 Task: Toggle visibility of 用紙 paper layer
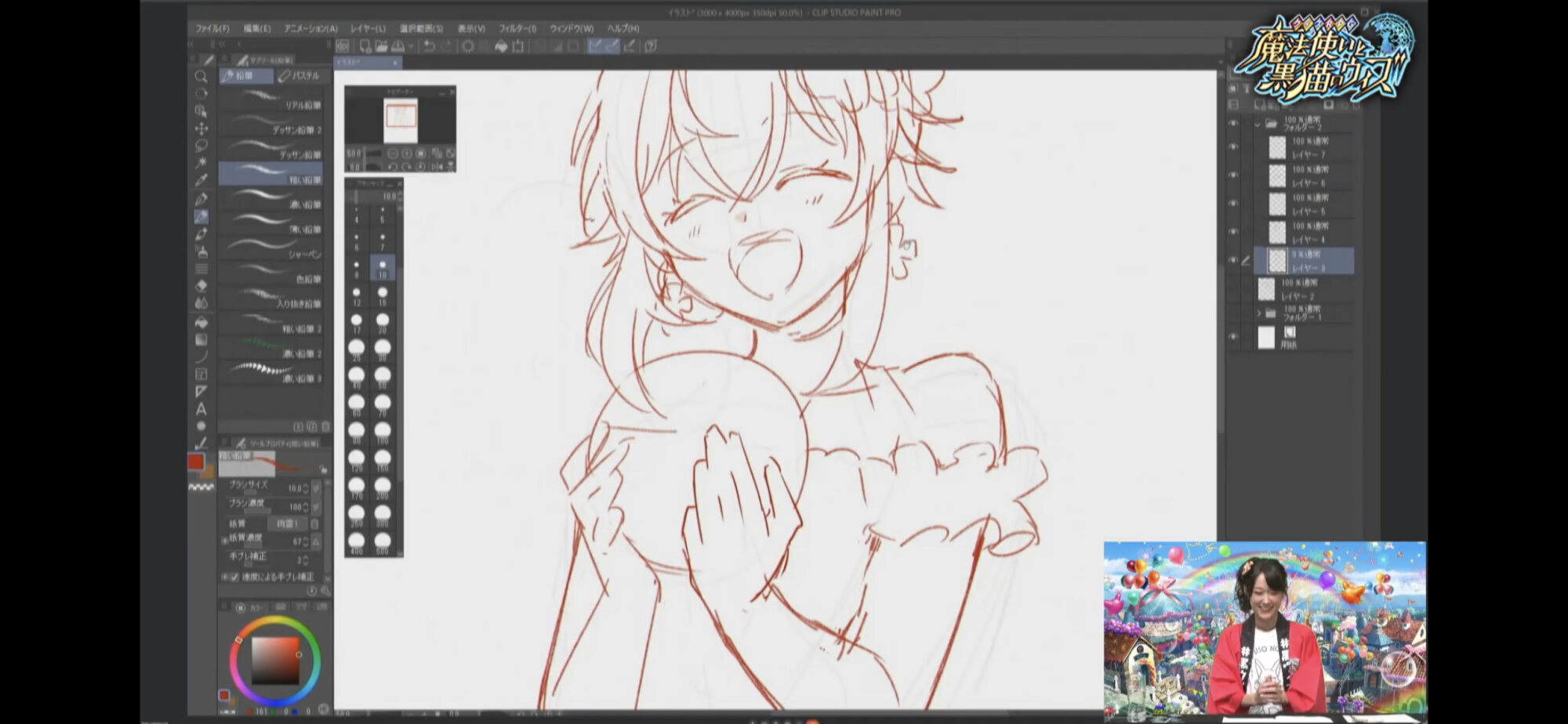click(x=1233, y=338)
